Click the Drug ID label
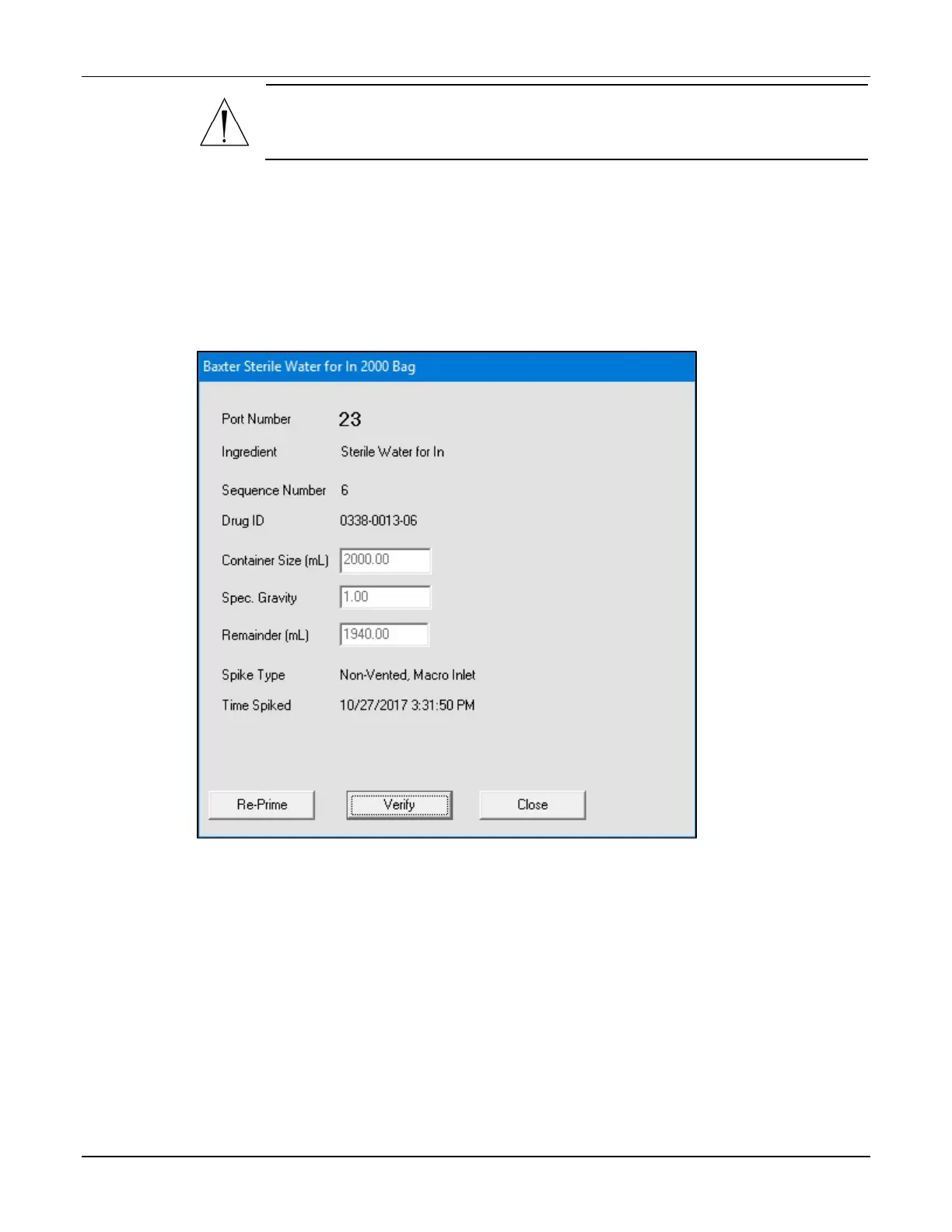The width and height of the screenshot is (952, 1232). pos(243,520)
